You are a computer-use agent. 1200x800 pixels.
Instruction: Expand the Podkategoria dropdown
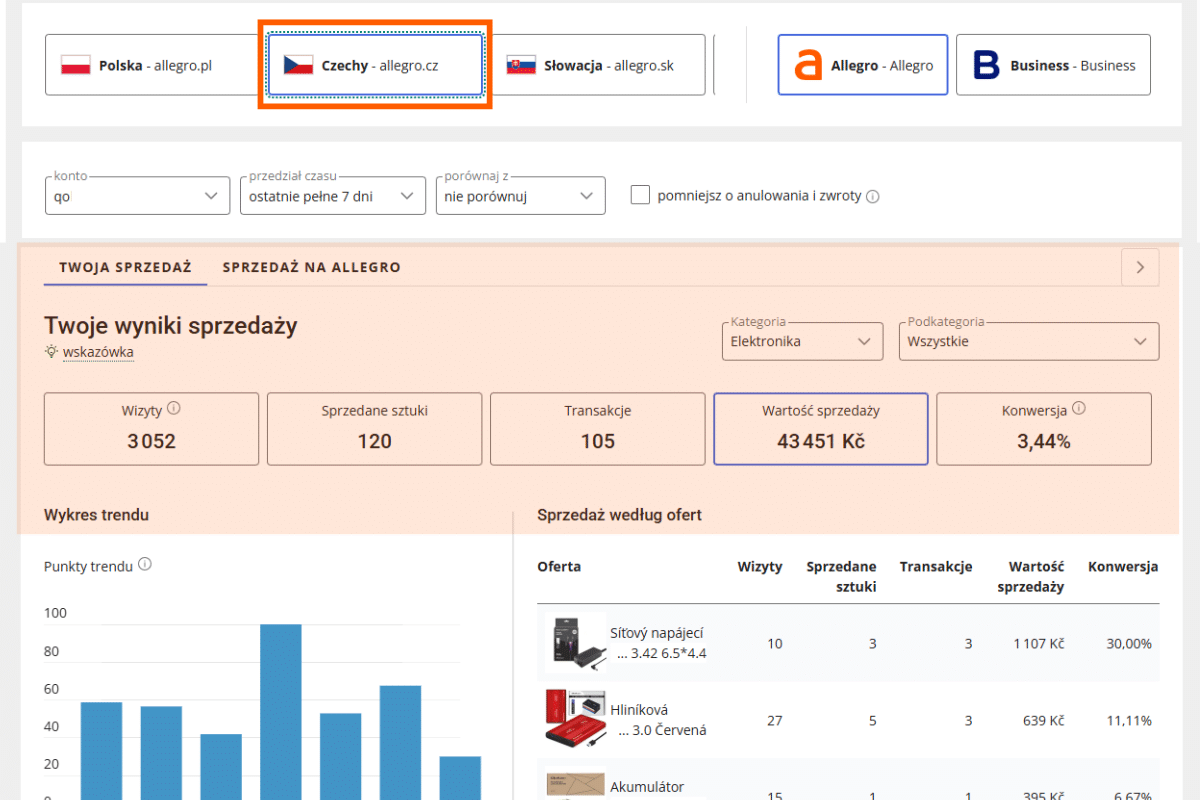click(1029, 341)
